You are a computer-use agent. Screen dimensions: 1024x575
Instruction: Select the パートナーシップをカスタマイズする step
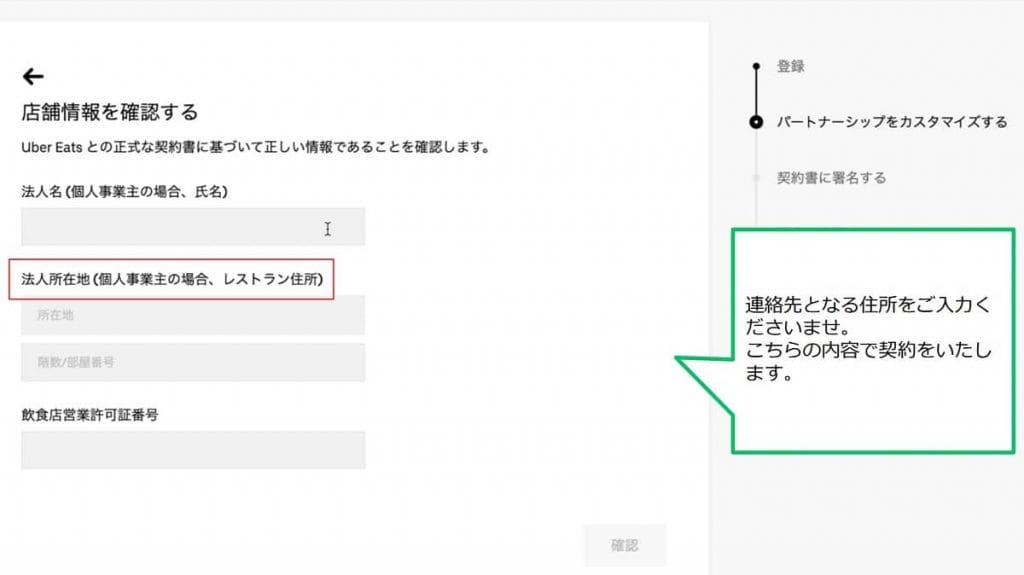coord(891,122)
